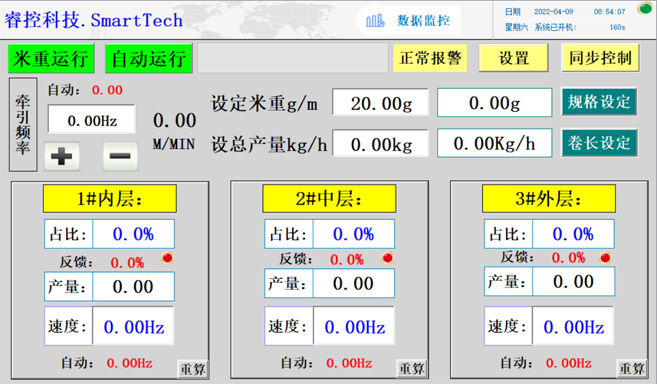The width and height of the screenshot is (657, 384).
Task: Select the 速度 Hz field in 1#内层
Action: pyautogui.click(x=133, y=327)
